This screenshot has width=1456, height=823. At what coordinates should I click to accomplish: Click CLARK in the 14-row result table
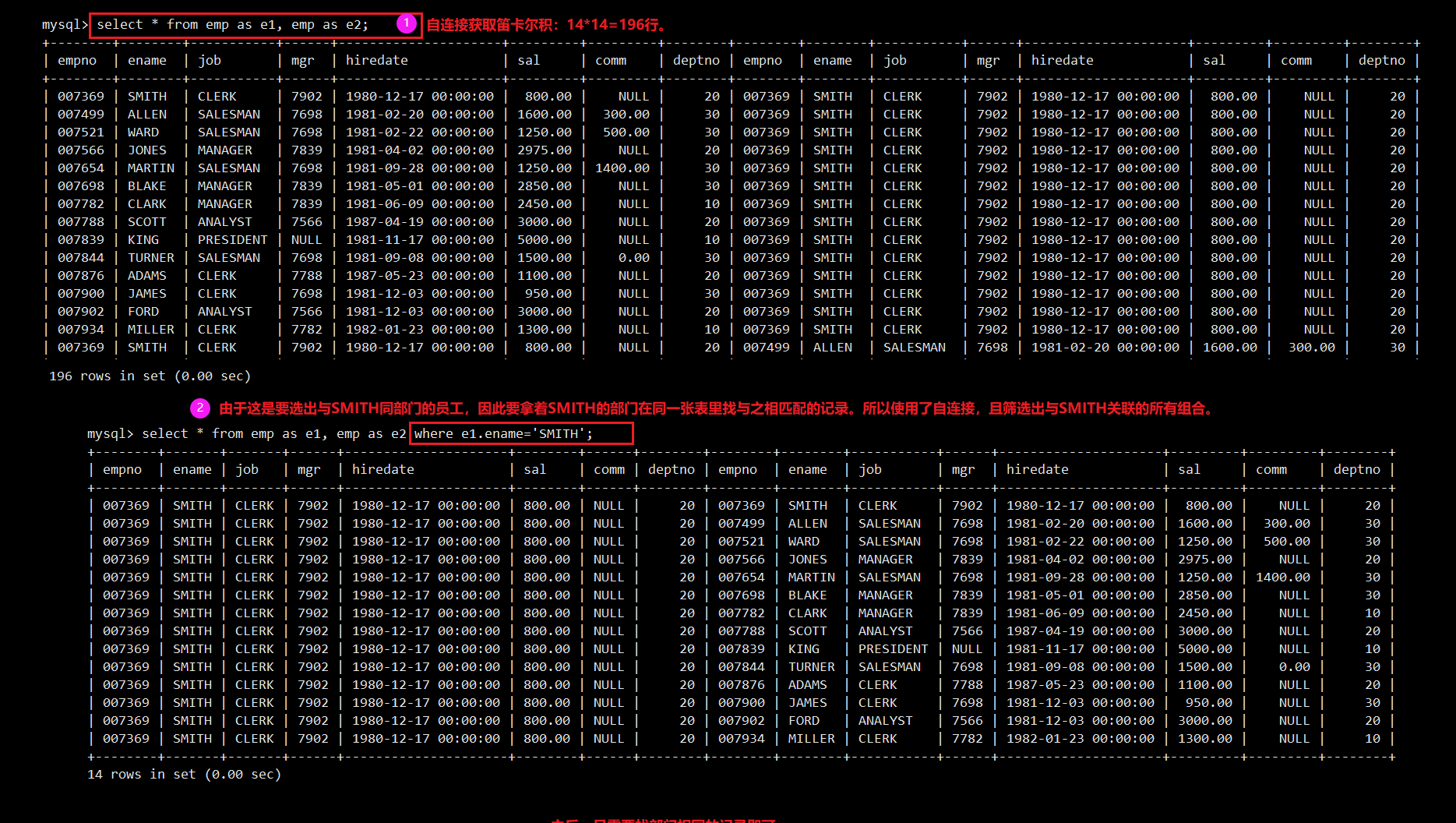click(808, 613)
